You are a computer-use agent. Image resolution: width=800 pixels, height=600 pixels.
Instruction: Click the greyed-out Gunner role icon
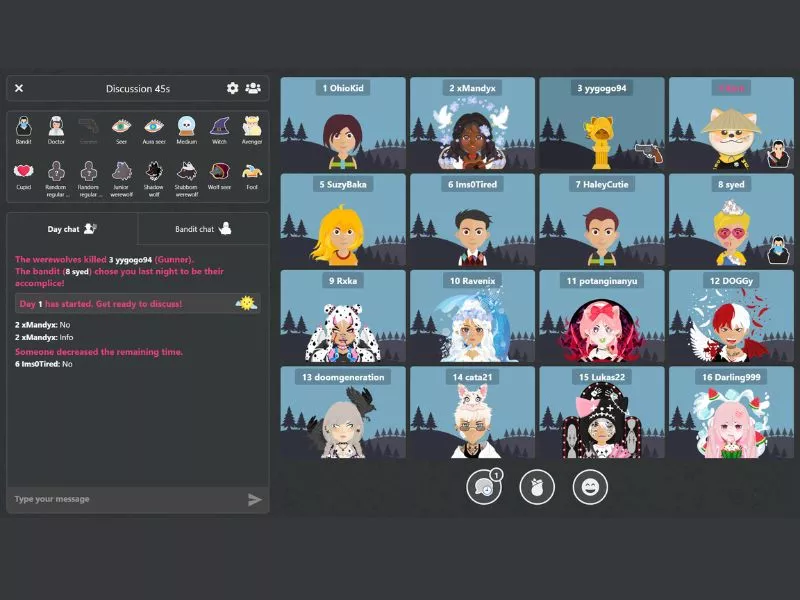pos(89,126)
